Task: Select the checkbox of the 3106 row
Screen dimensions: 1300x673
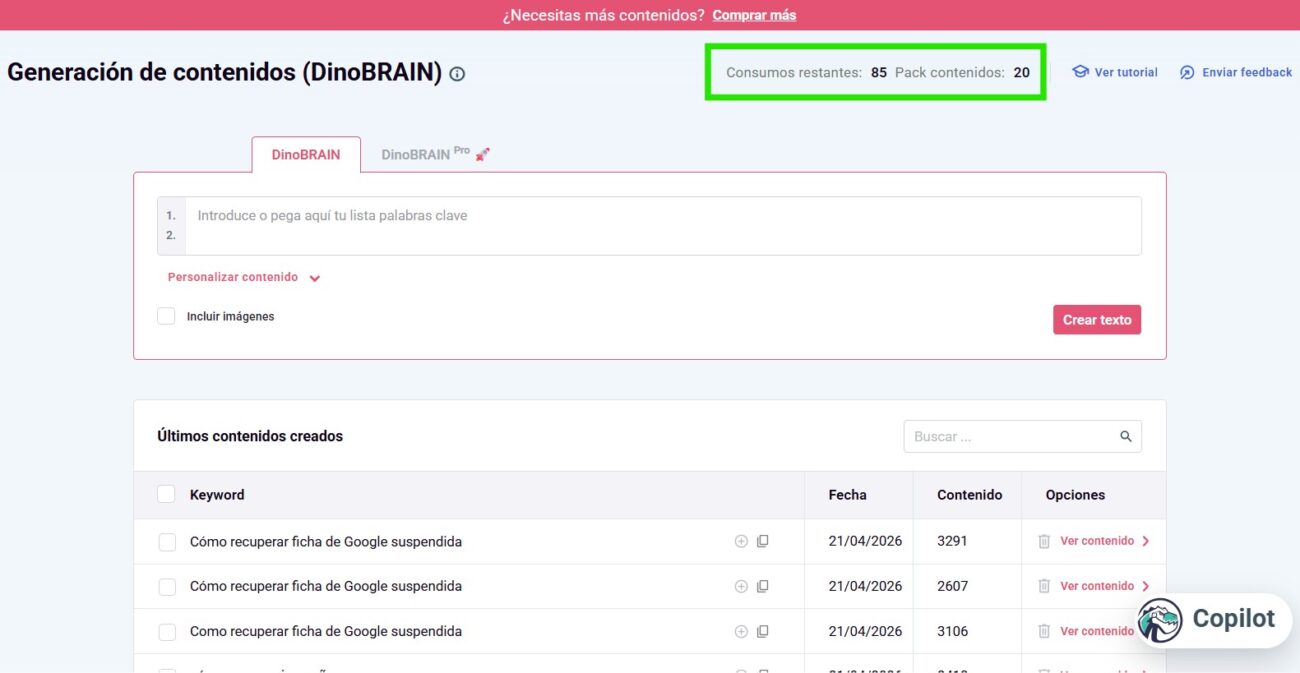Action: pyautogui.click(x=167, y=632)
